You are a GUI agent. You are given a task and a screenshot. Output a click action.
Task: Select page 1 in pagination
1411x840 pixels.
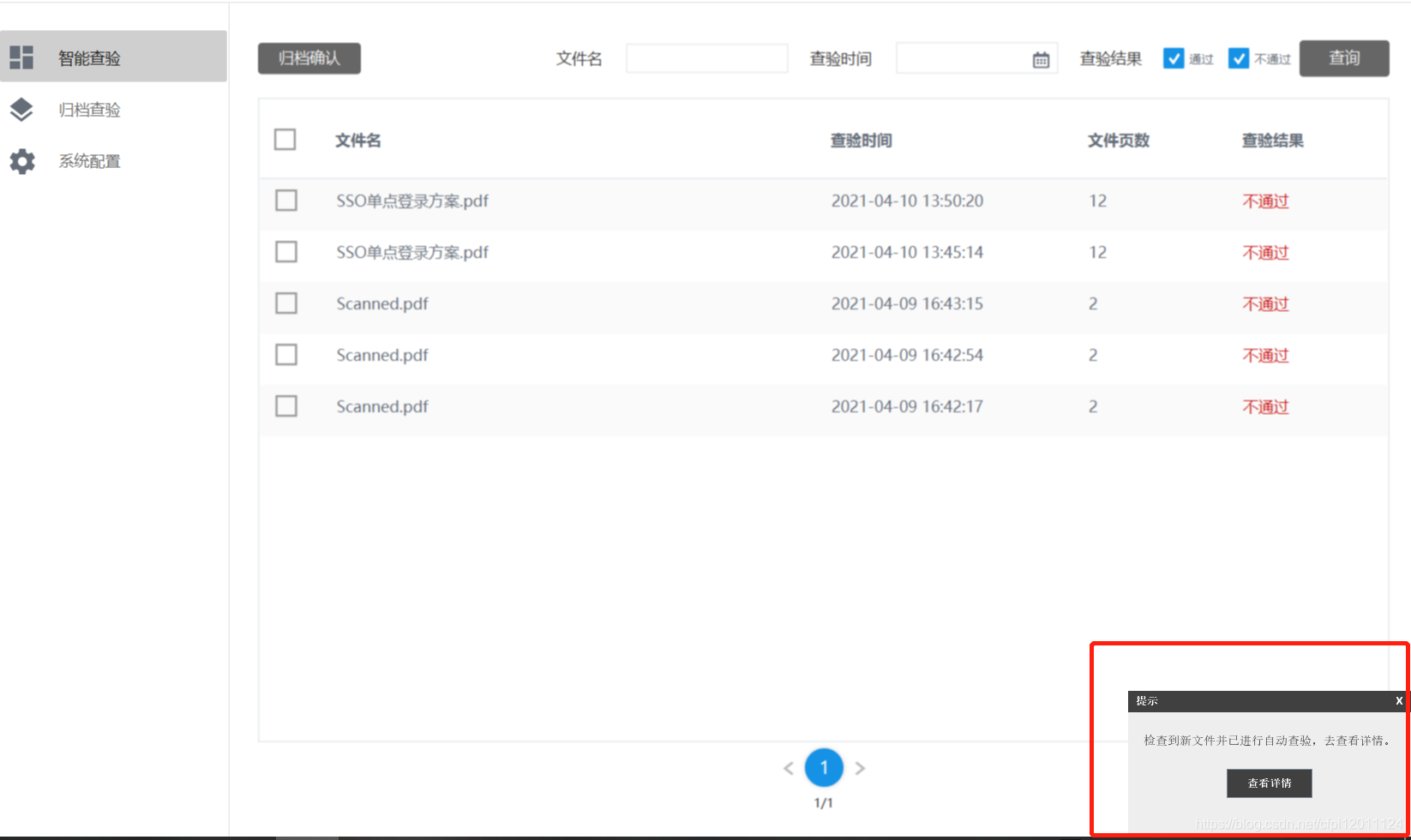(824, 768)
